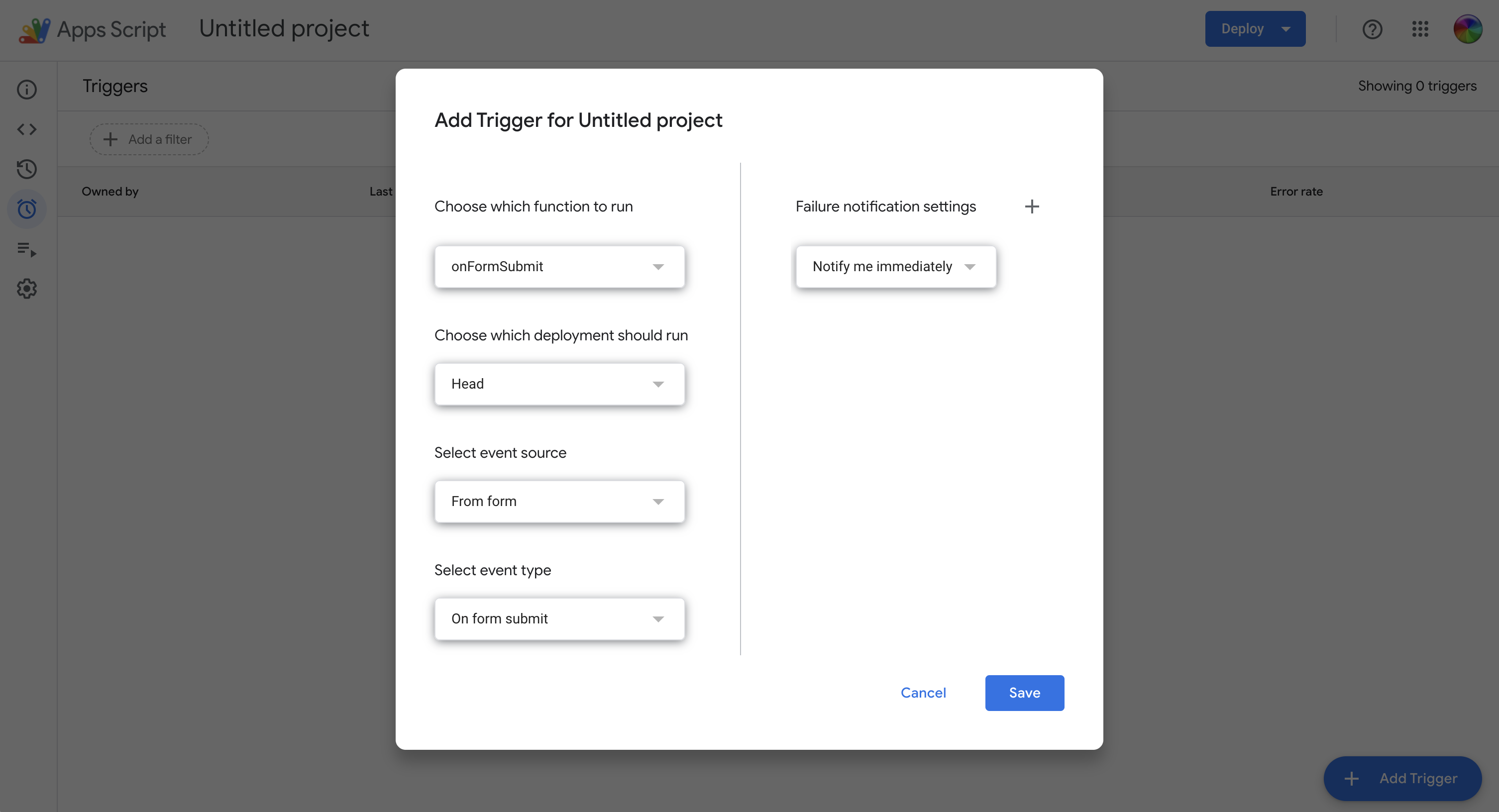Click the Google account avatar

click(x=1469, y=28)
